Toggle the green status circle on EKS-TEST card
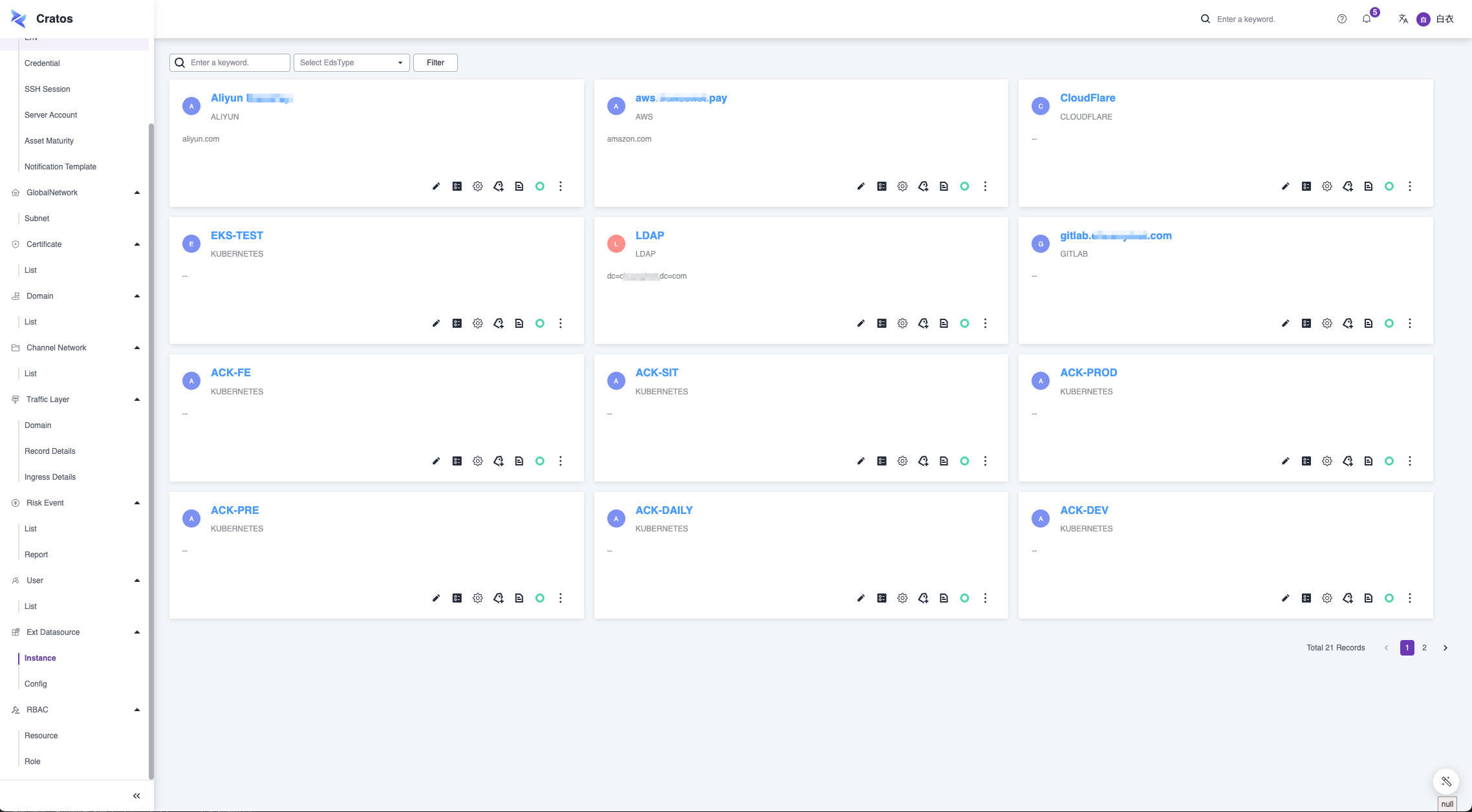This screenshot has height=812, width=1472. click(x=539, y=323)
